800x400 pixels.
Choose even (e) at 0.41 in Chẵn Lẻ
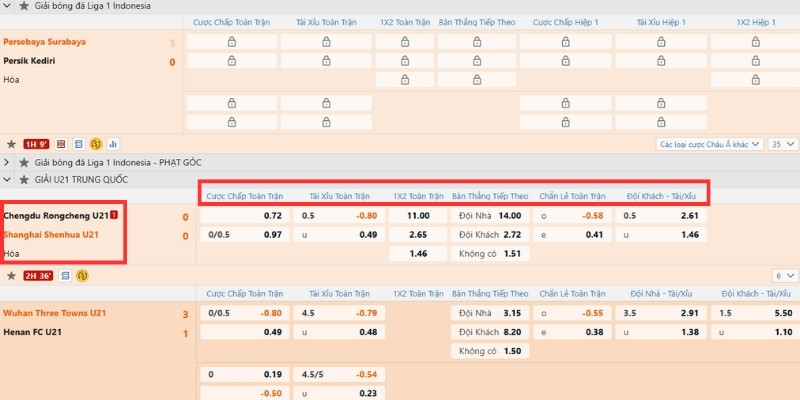click(x=572, y=235)
